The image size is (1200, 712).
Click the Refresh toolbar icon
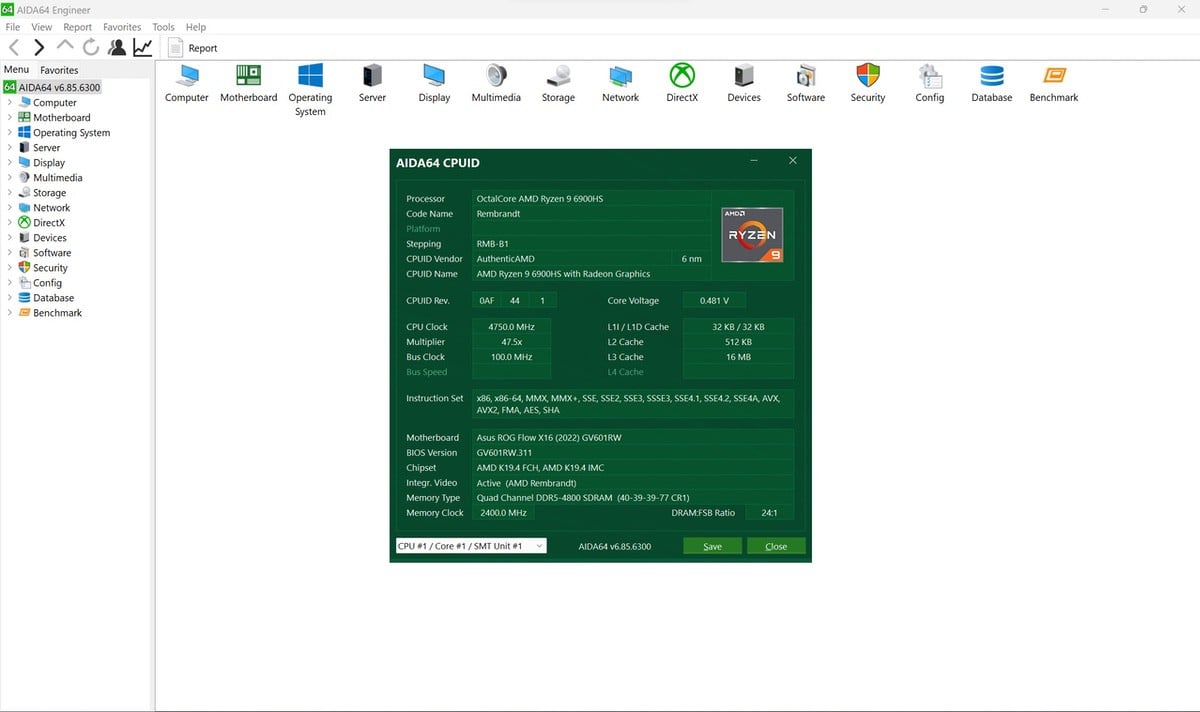click(91, 47)
